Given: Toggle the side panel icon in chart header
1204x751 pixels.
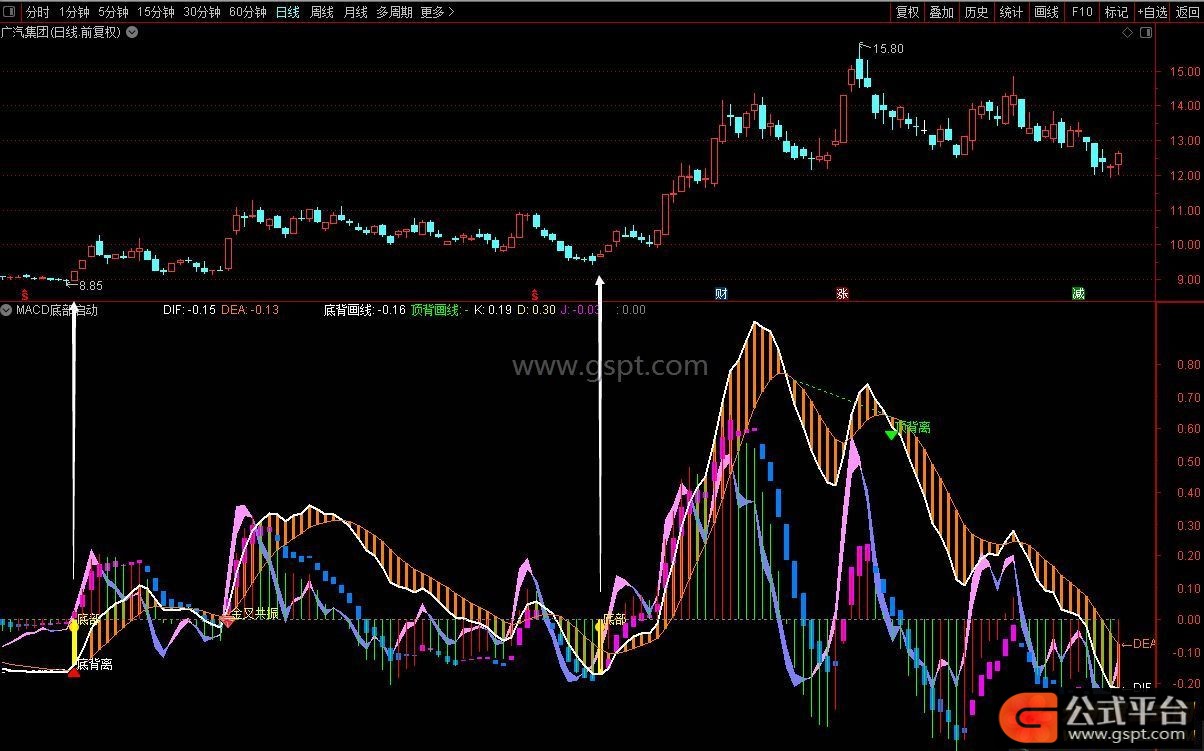Looking at the screenshot, I should [x=1145, y=32].
